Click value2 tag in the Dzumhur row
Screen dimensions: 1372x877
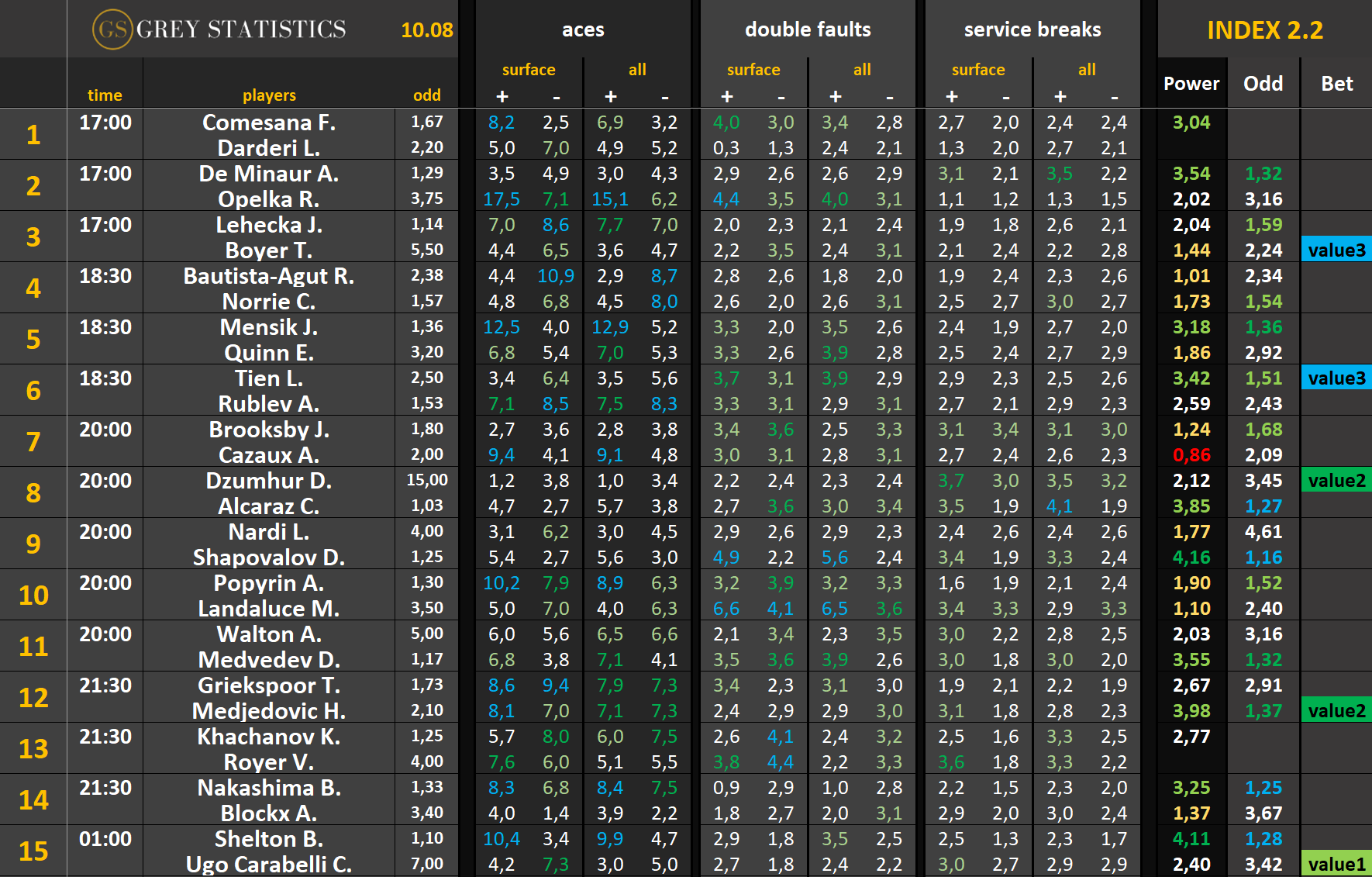[1336, 481]
